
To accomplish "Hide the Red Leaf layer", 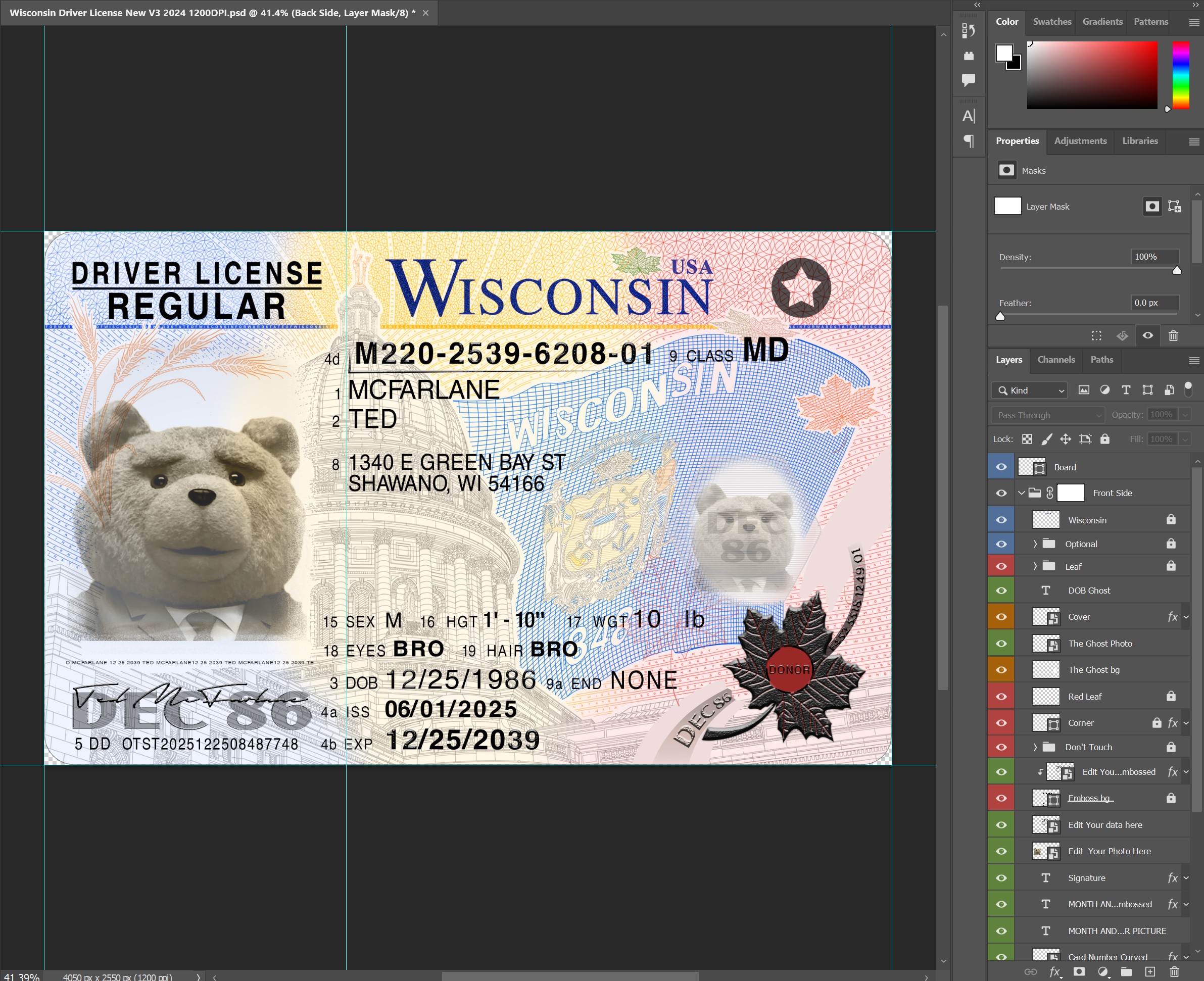I will 1001,696.
